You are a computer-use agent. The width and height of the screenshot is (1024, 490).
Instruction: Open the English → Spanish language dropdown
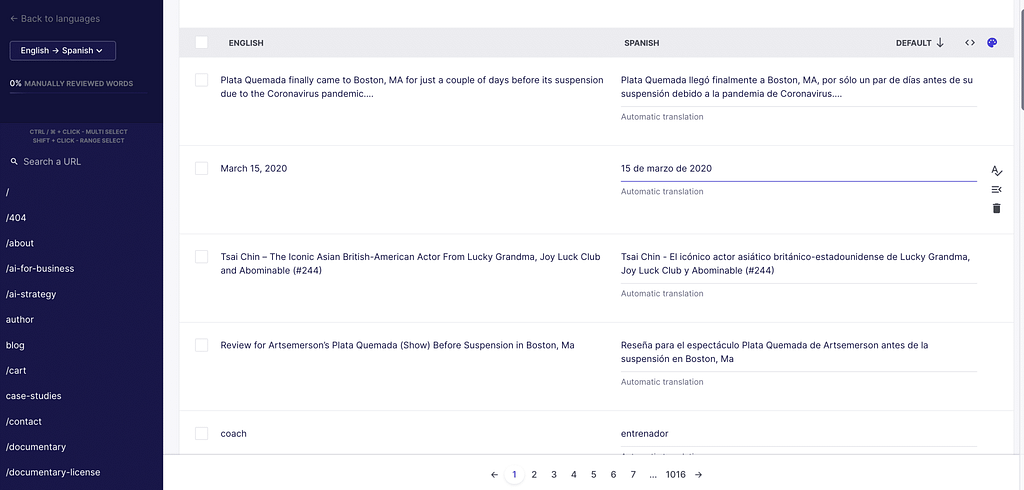[63, 51]
